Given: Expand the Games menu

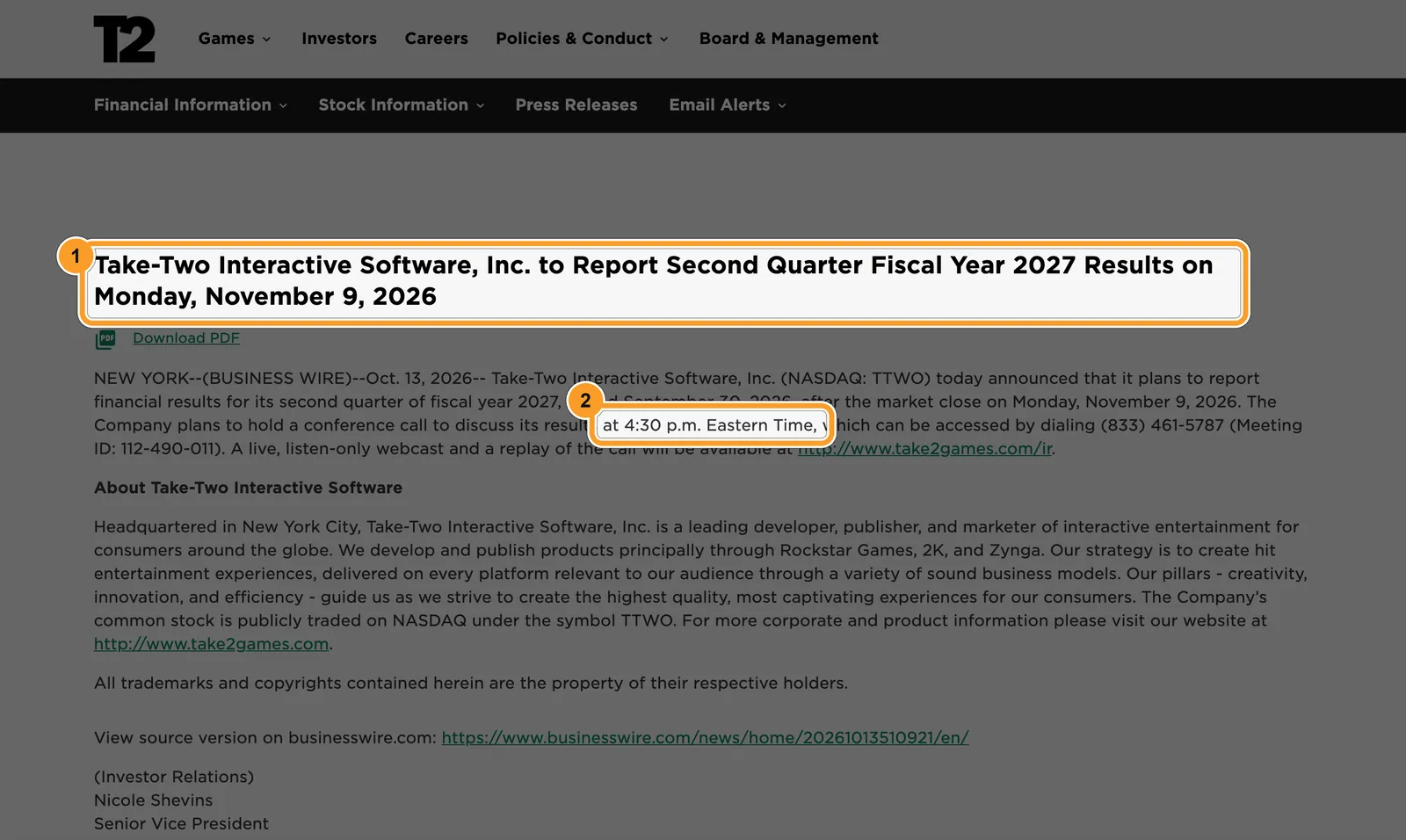Looking at the screenshot, I should [x=235, y=39].
